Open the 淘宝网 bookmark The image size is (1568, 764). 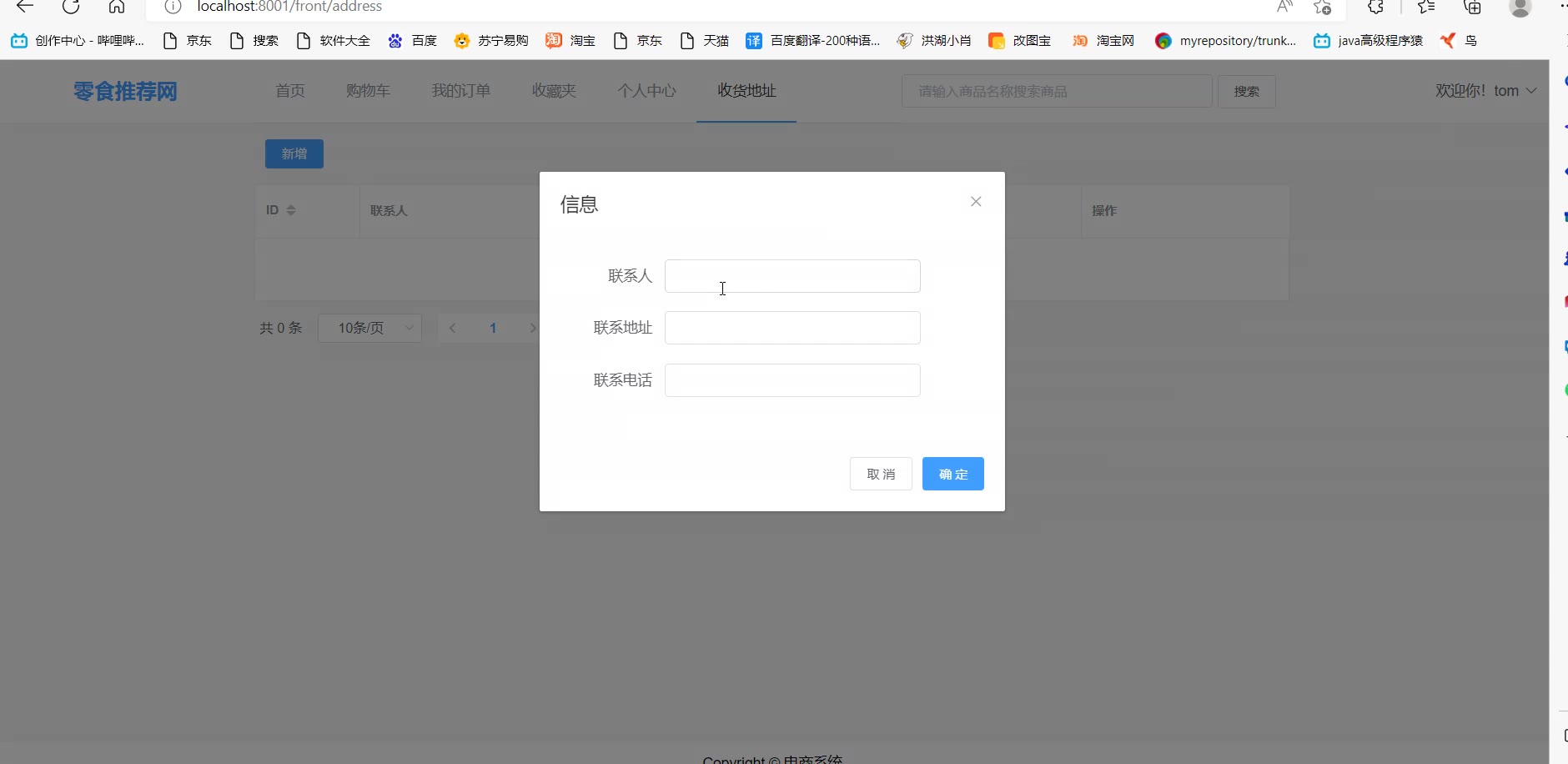1103,41
